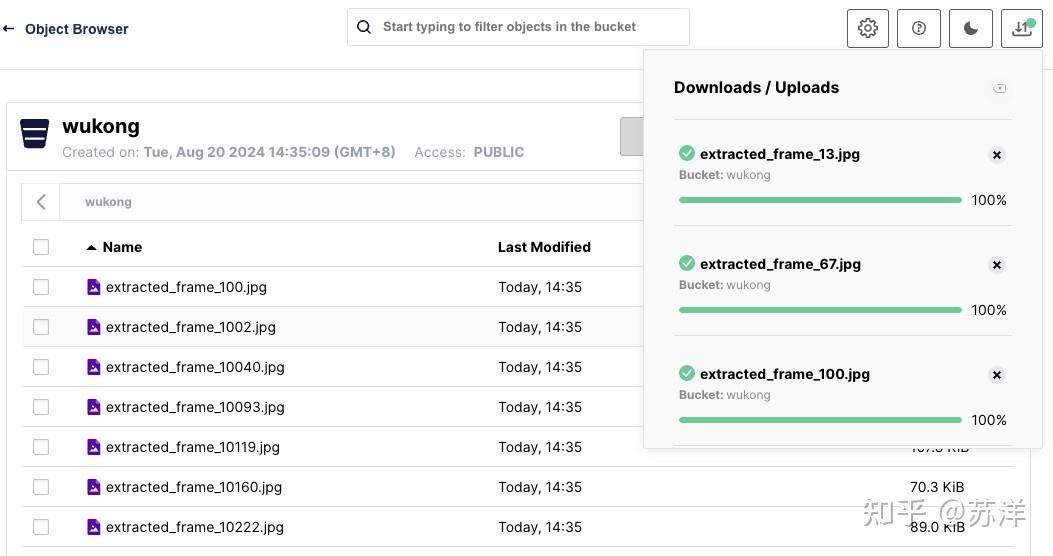
Task: Tick the checkbox for extracted_frame_10040.jpg
Action: pos(41,367)
